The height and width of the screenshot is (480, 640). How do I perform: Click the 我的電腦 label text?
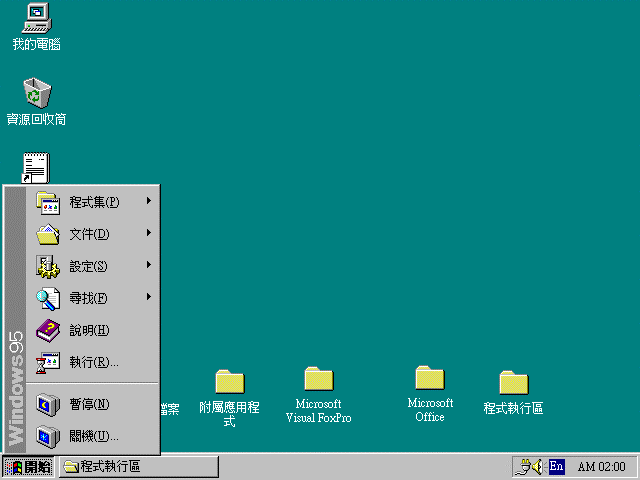37,44
